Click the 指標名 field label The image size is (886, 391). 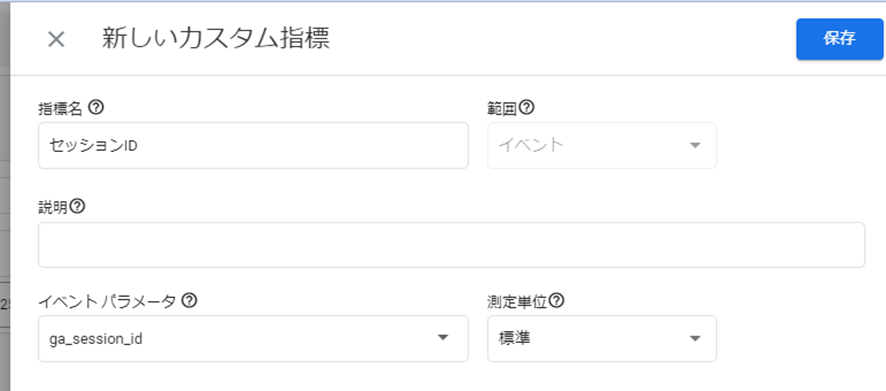60,108
